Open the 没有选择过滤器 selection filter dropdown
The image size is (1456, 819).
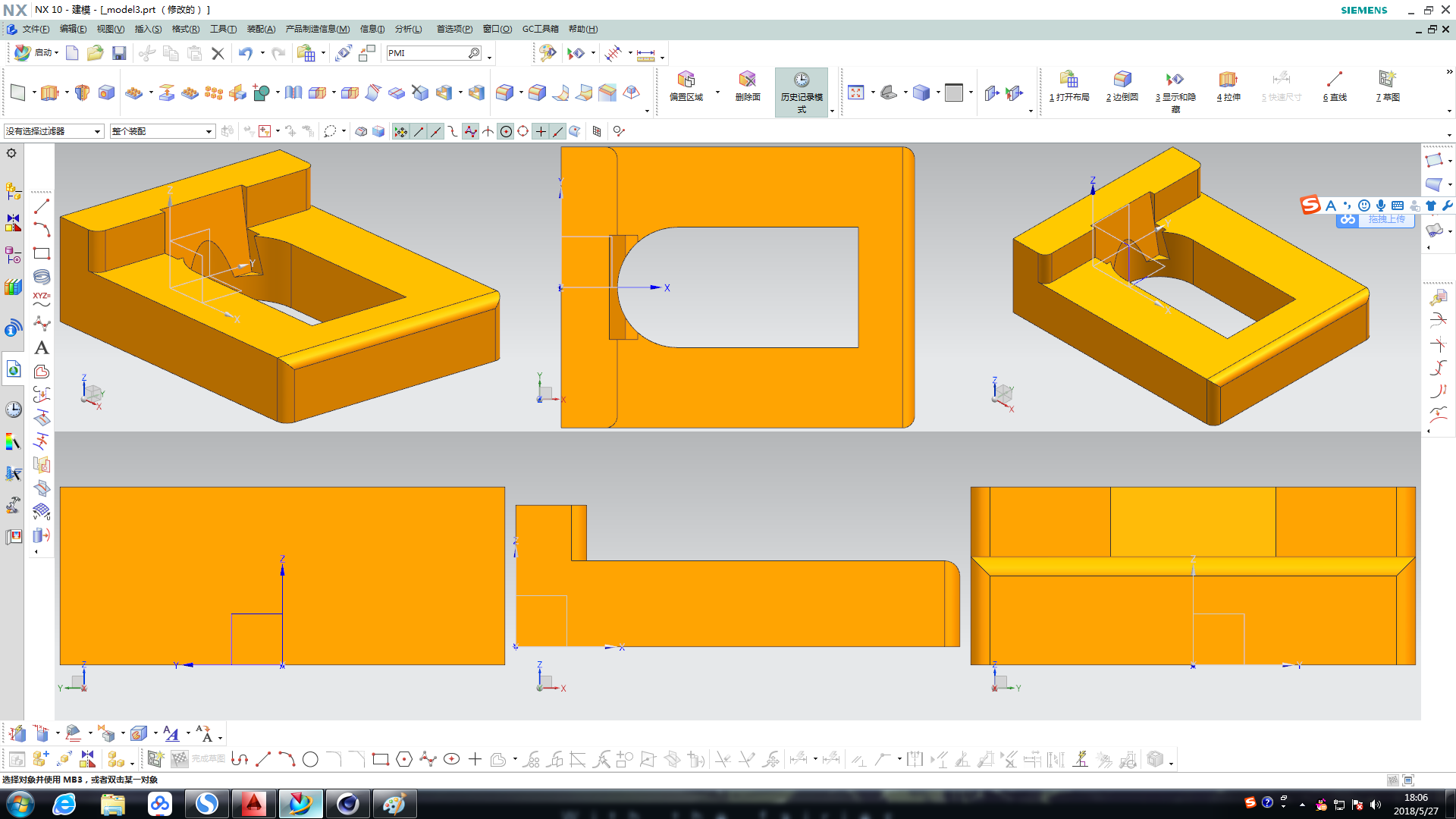(98, 131)
